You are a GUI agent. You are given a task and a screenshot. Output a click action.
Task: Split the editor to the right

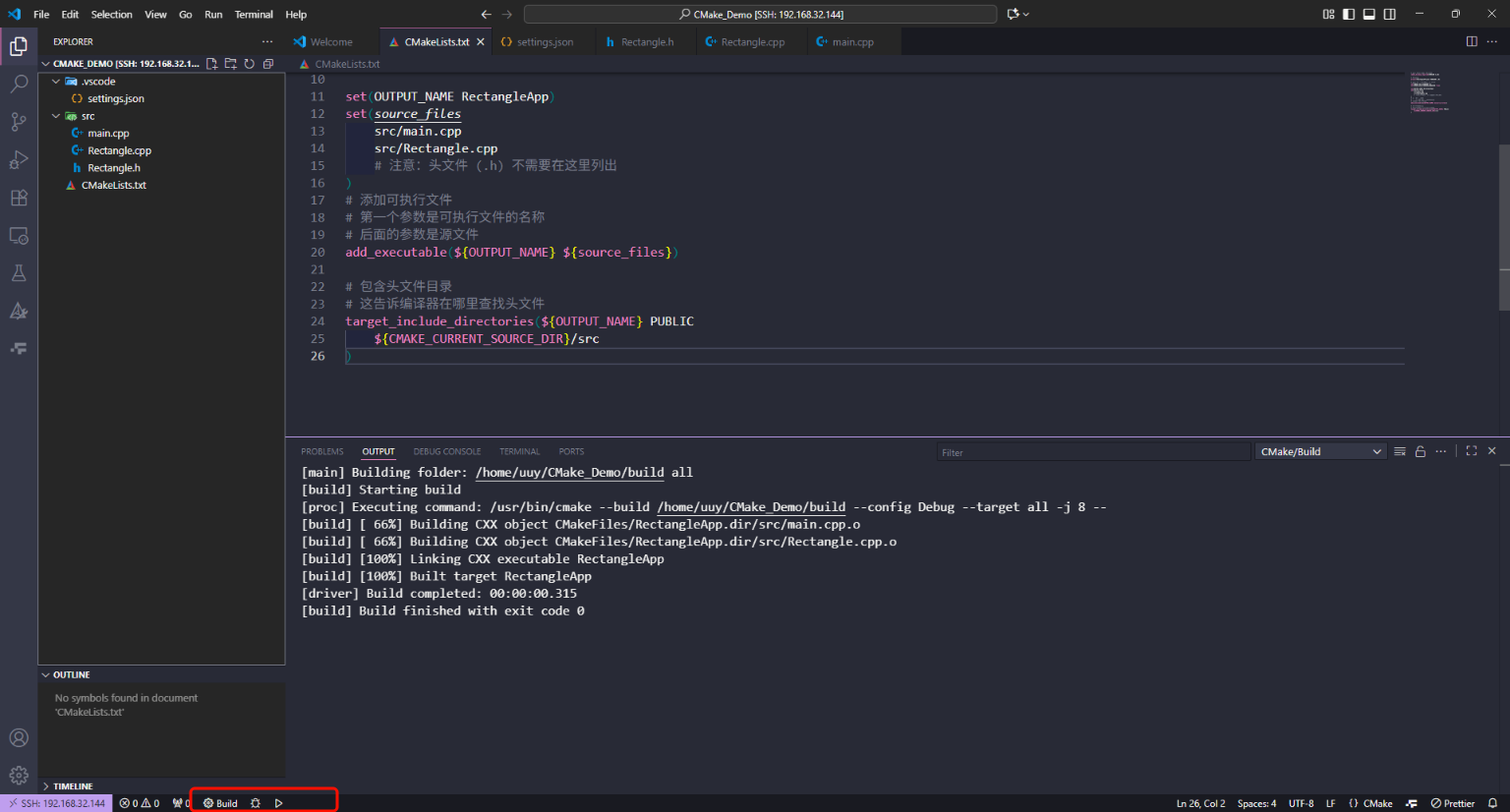[x=1472, y=41]
